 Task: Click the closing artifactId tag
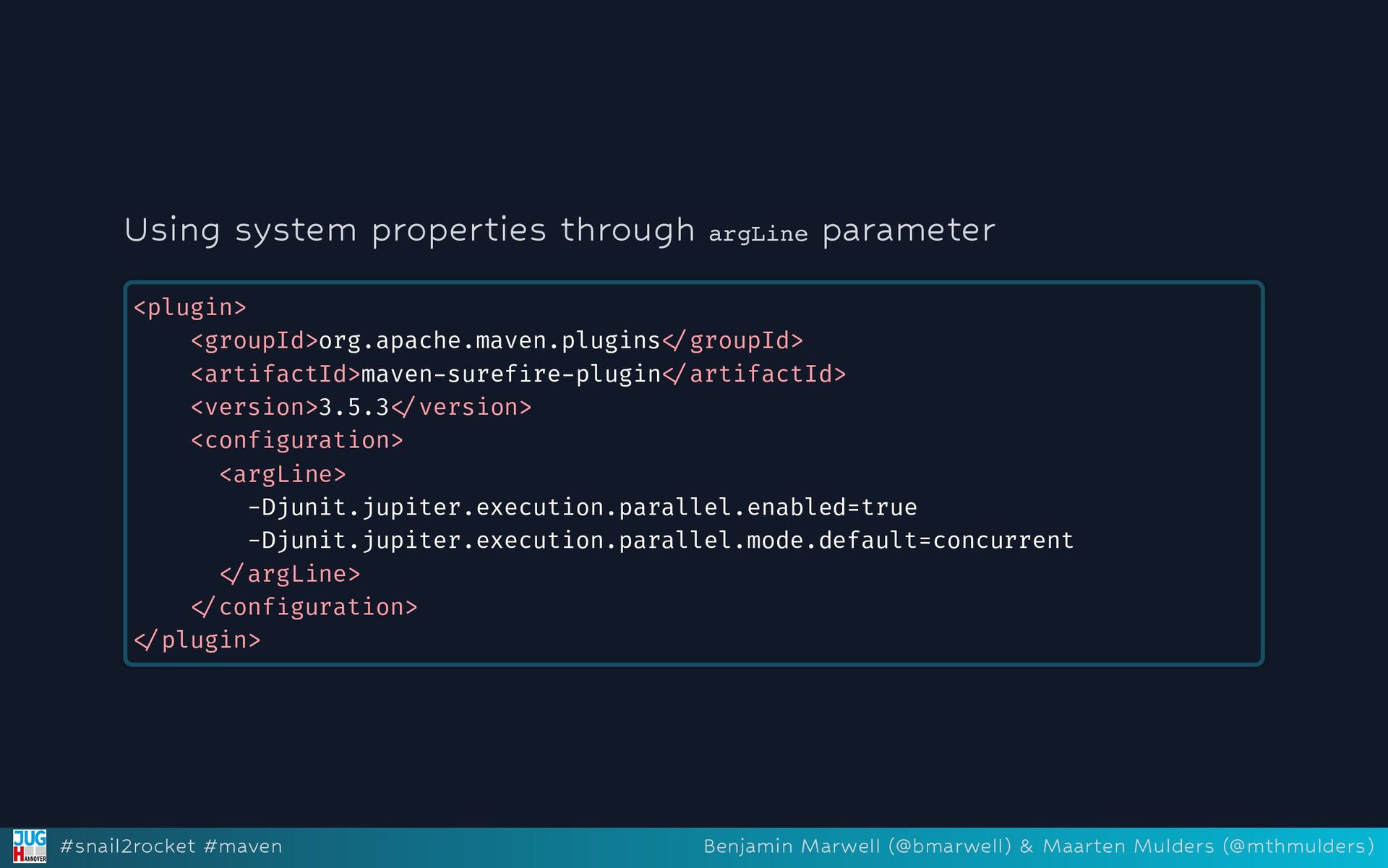(754, 374)
